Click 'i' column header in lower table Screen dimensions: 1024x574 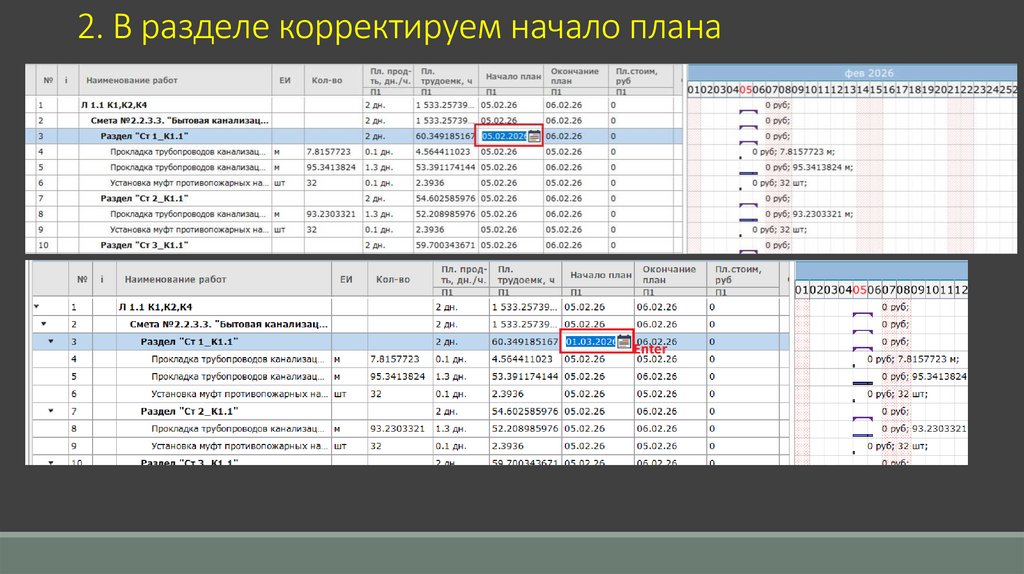[x=102, y=279]
